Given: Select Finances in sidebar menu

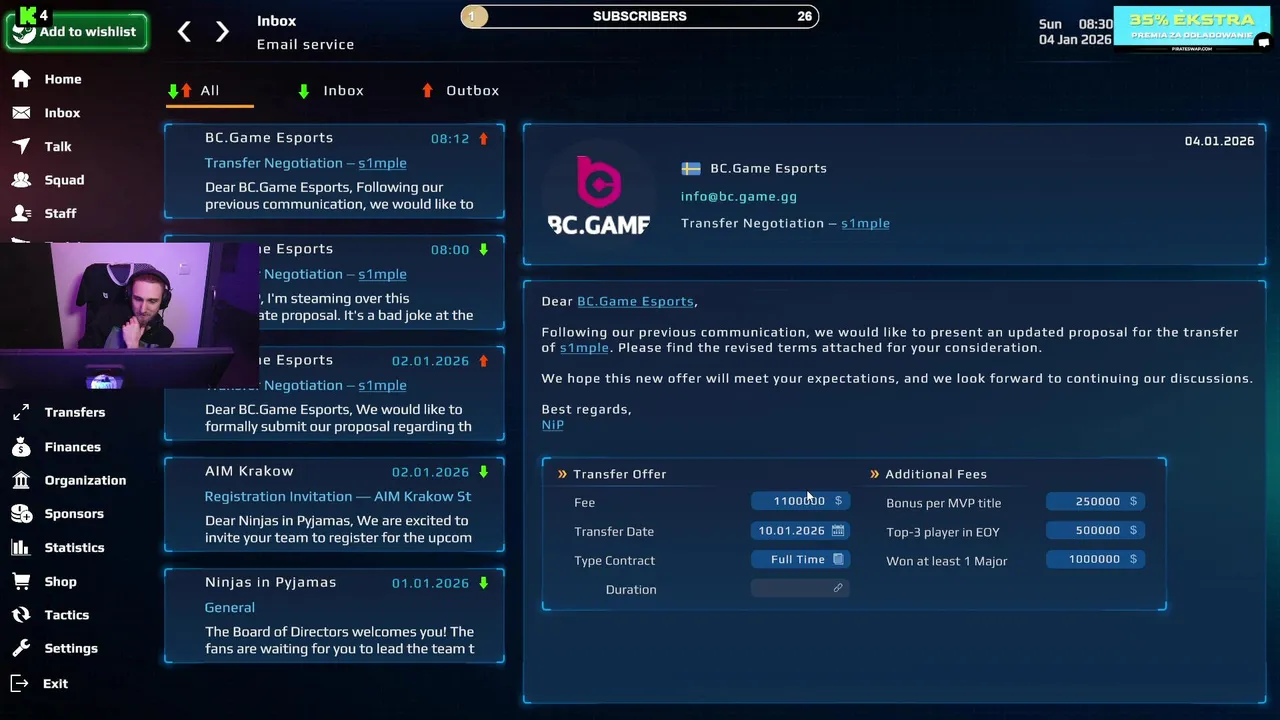Looking at the screenshot, I should [73, 447].
